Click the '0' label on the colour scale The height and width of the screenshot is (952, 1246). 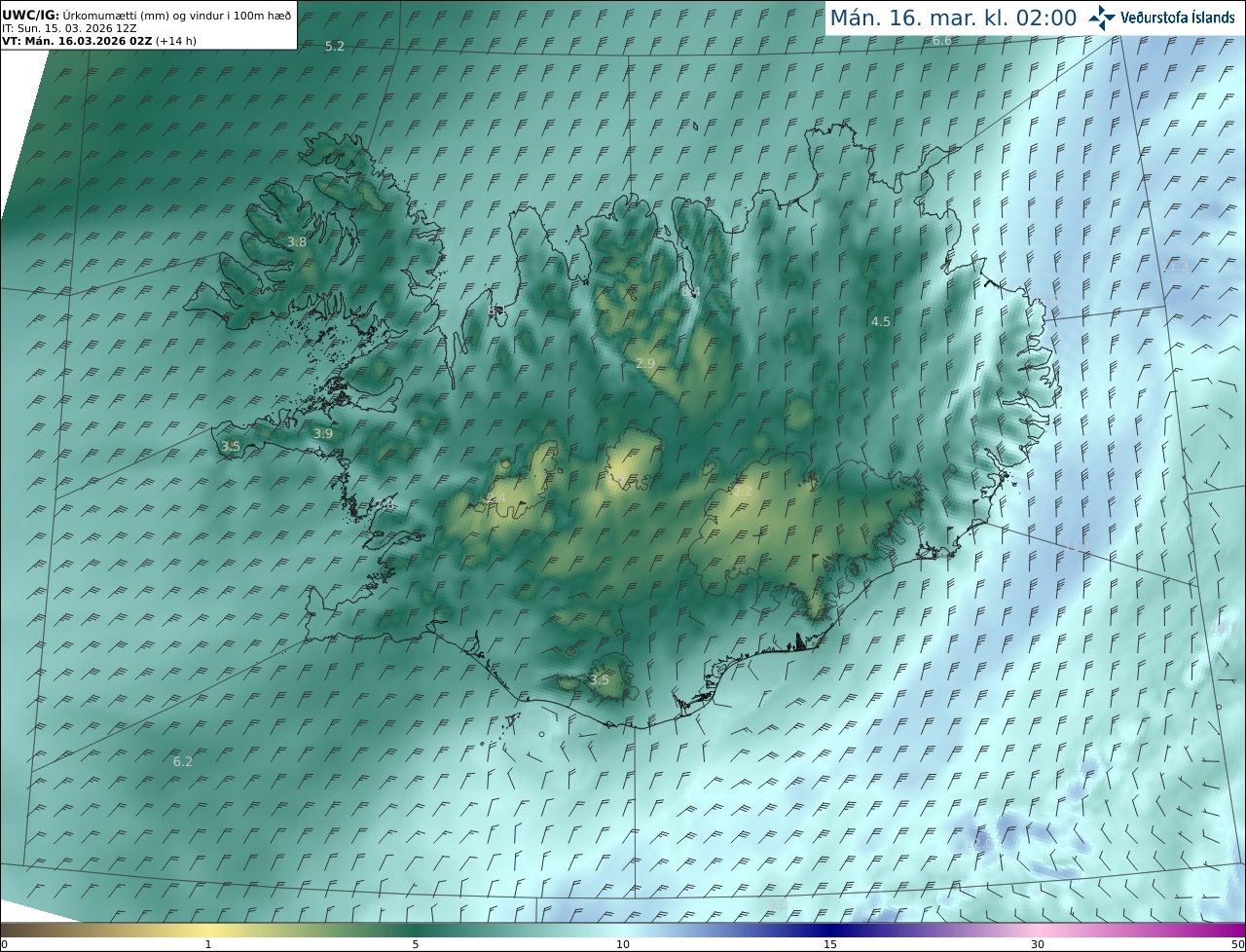pyautogui.click(x=4, y=944)
